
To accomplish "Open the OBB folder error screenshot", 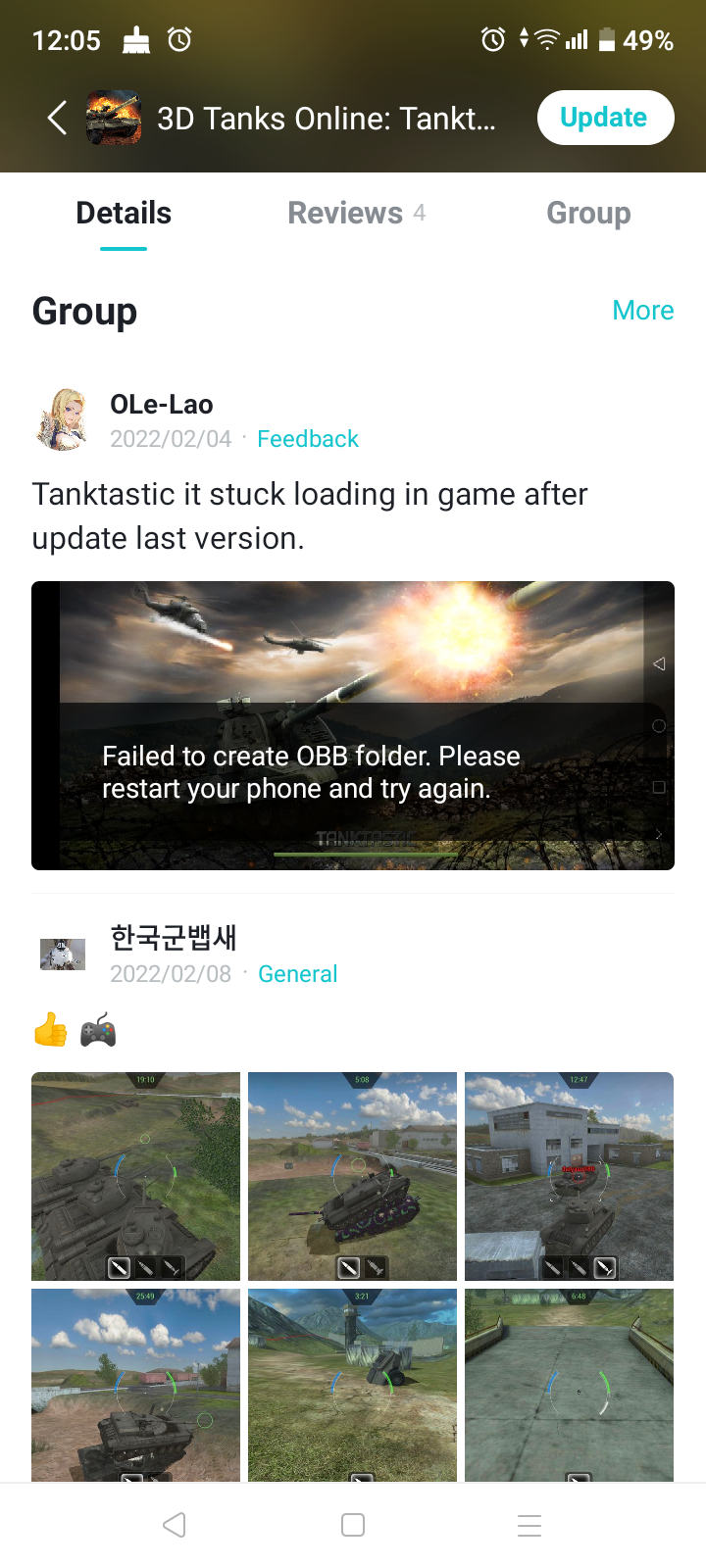I will (353, 725).
